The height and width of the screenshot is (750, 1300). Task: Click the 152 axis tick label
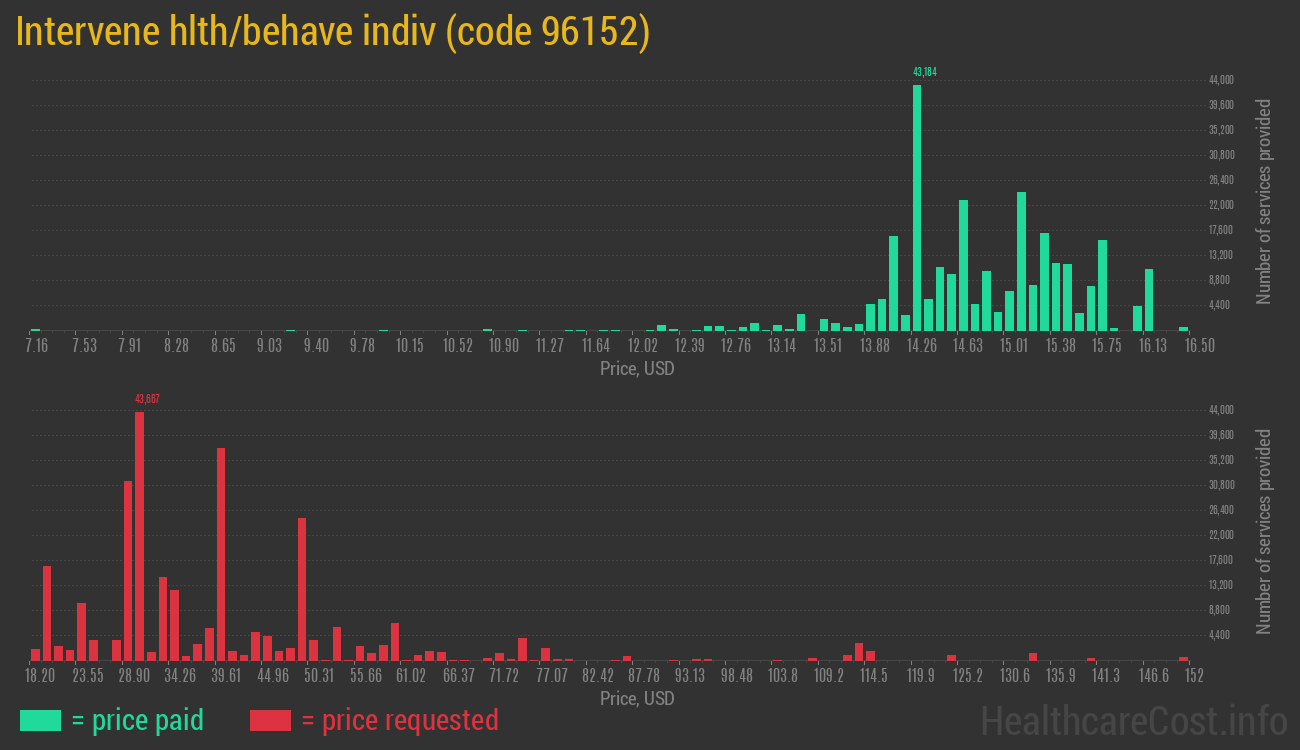[x=1195, y=676]
